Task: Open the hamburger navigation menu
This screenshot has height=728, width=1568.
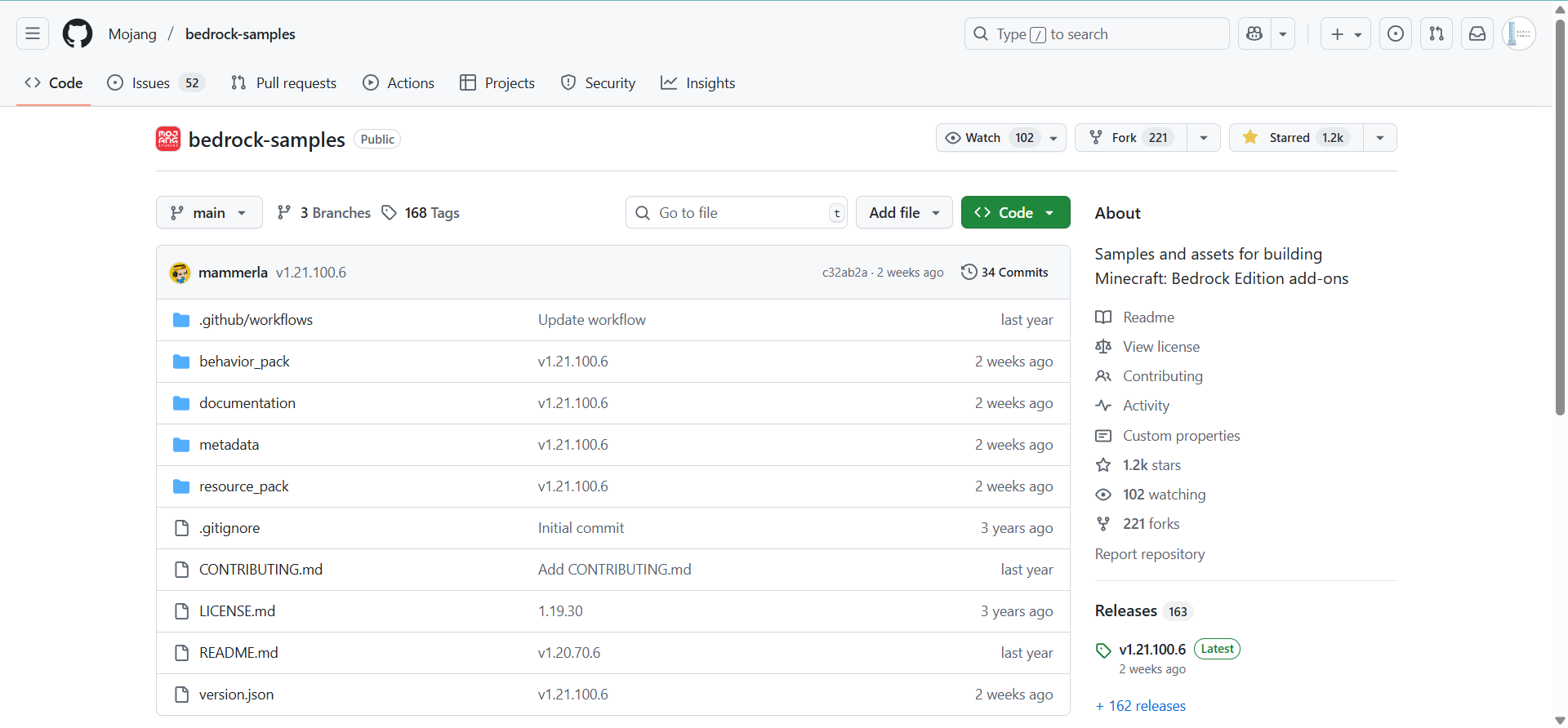Action: click(x=33, y=33)
